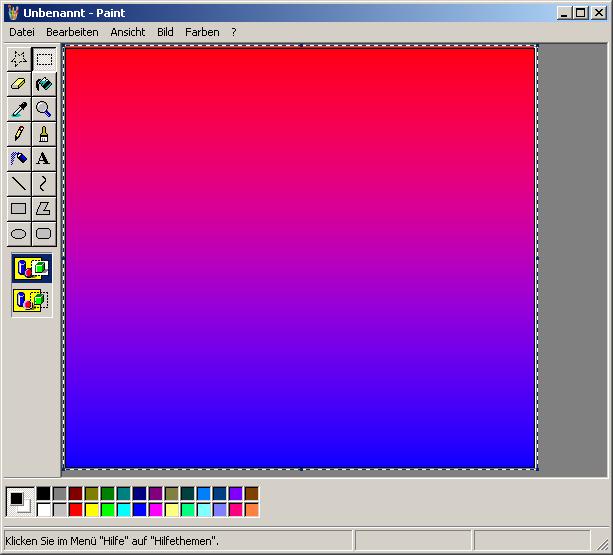The width and height of the screenshot is (613, 555).
Task: Choose the Fill With Color bucket tool
Action: (44, 84)
